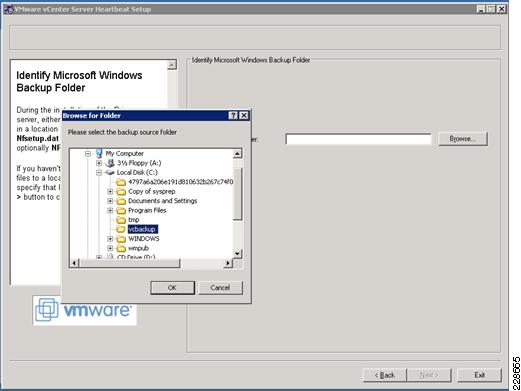
Task: Confirm folder selection with OK
Action: pos(172,288)
